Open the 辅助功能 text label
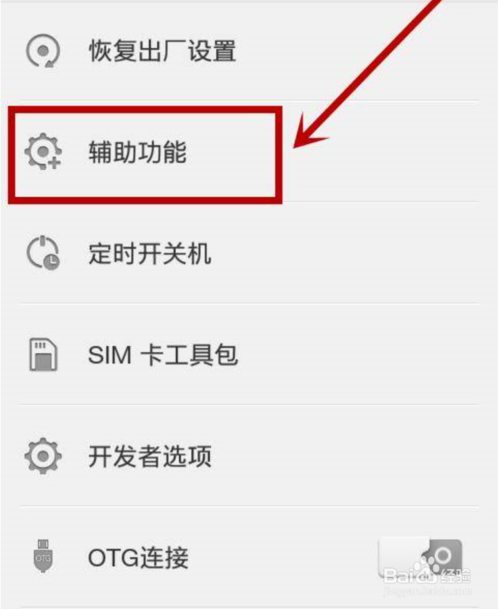The width and height of the screenshot is (500, 609). (x=138, y=152)
